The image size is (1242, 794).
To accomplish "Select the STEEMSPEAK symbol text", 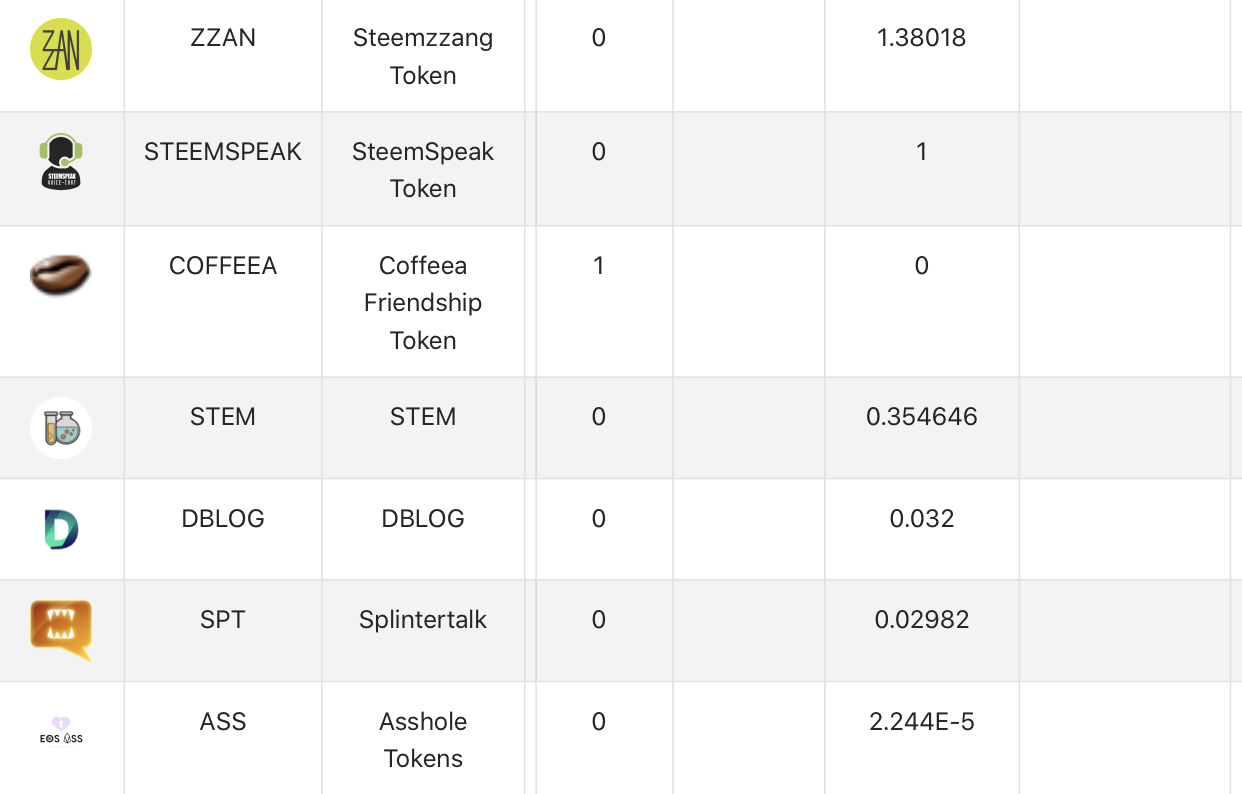I will (223, 152).
